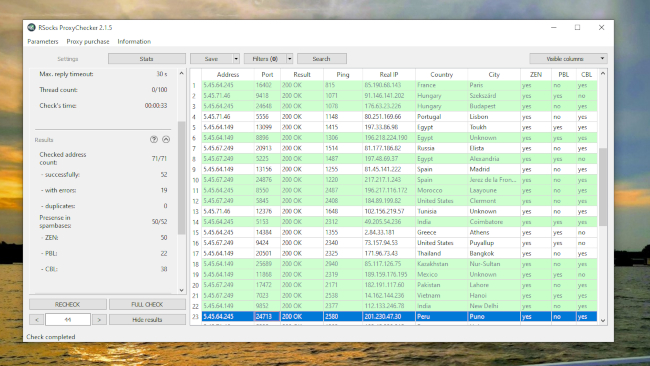Viewport: 650px width, 366px height.
Task: Click the Athens city cell
Action: coord(494,233)
